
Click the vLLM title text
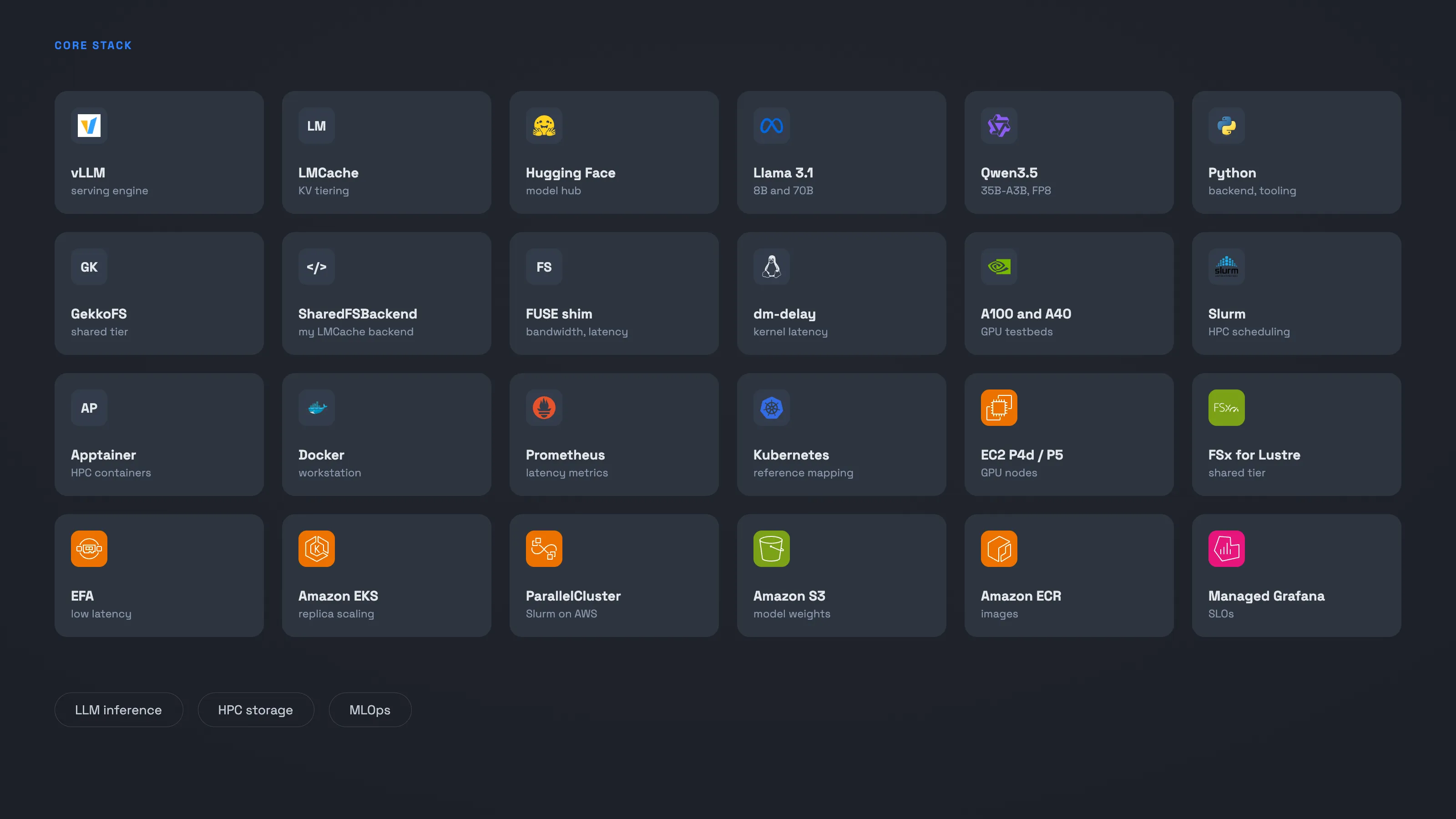(x=88, y=173)
